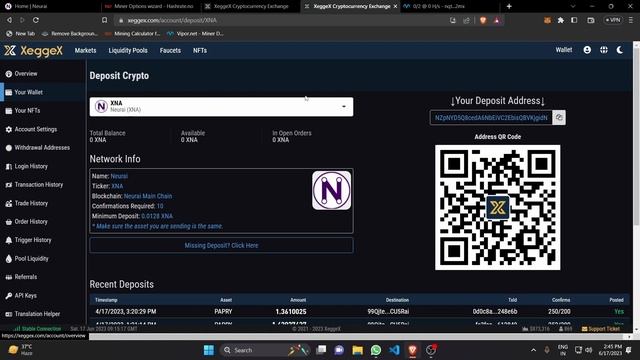Viewport: 640px width, 360px height.
Task: Open File Explorer from the taskbar
Action: pyautogui.click(x=358, y=350)
